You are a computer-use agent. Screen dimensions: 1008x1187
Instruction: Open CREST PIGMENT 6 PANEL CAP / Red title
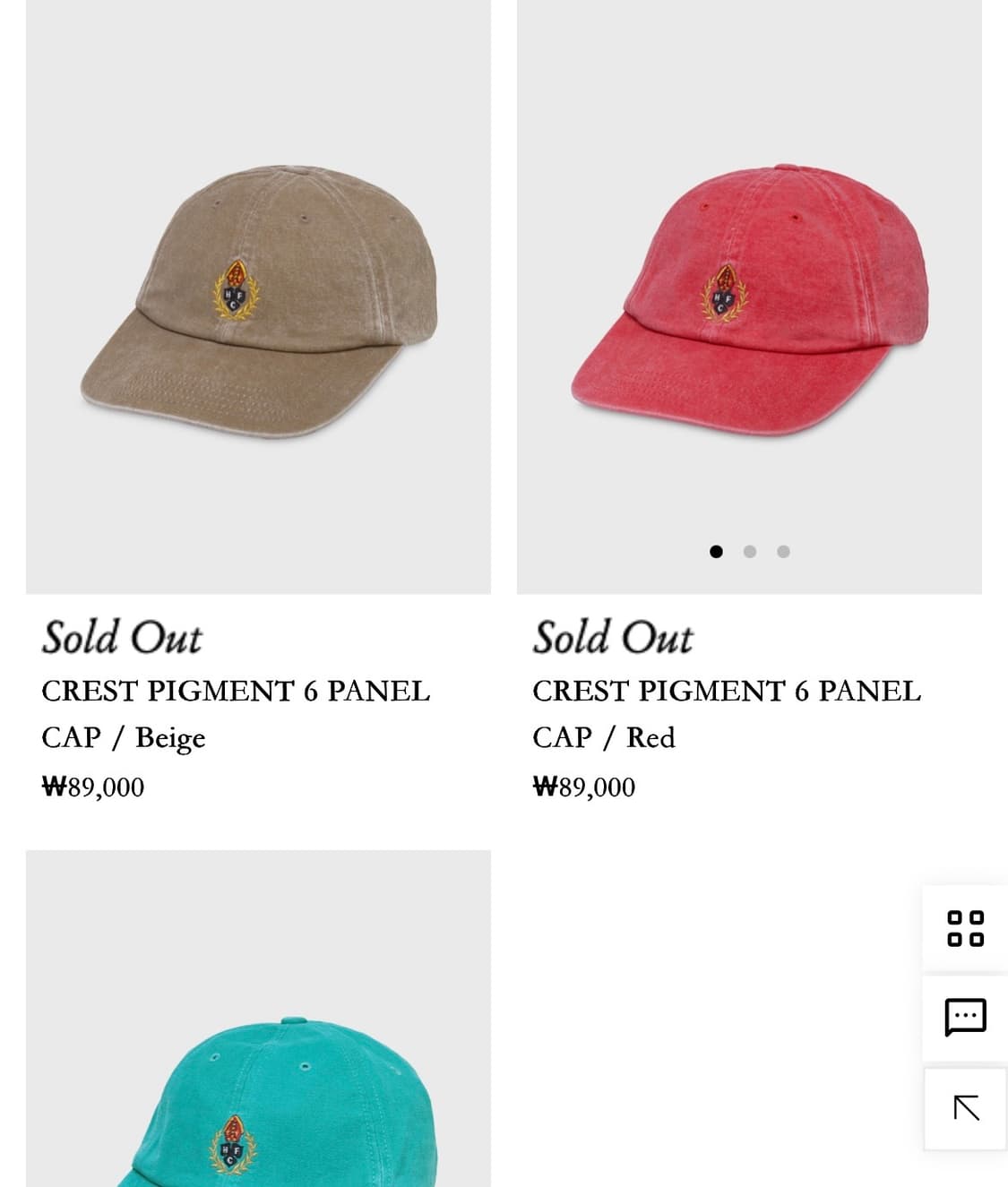tap(727, 714)
